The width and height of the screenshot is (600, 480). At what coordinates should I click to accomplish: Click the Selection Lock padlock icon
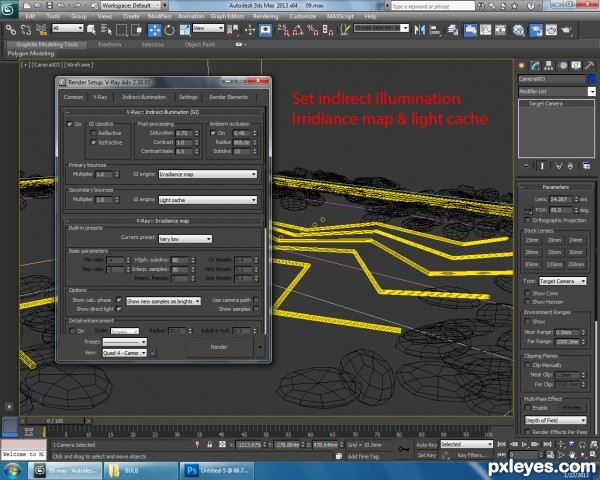[x=210, y=444]
